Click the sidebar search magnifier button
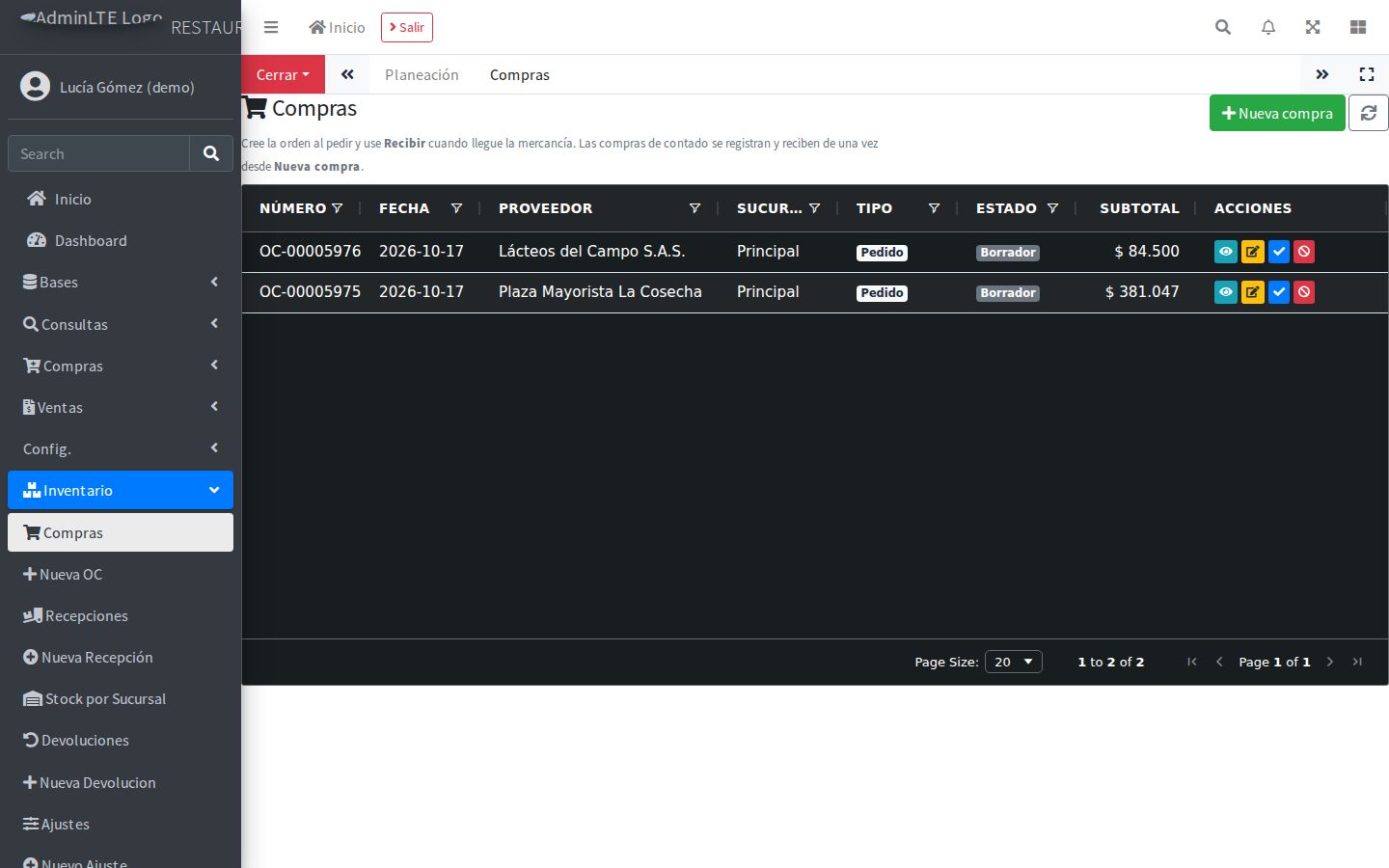The image size is (1389, 868). click(x=211, y=153)
